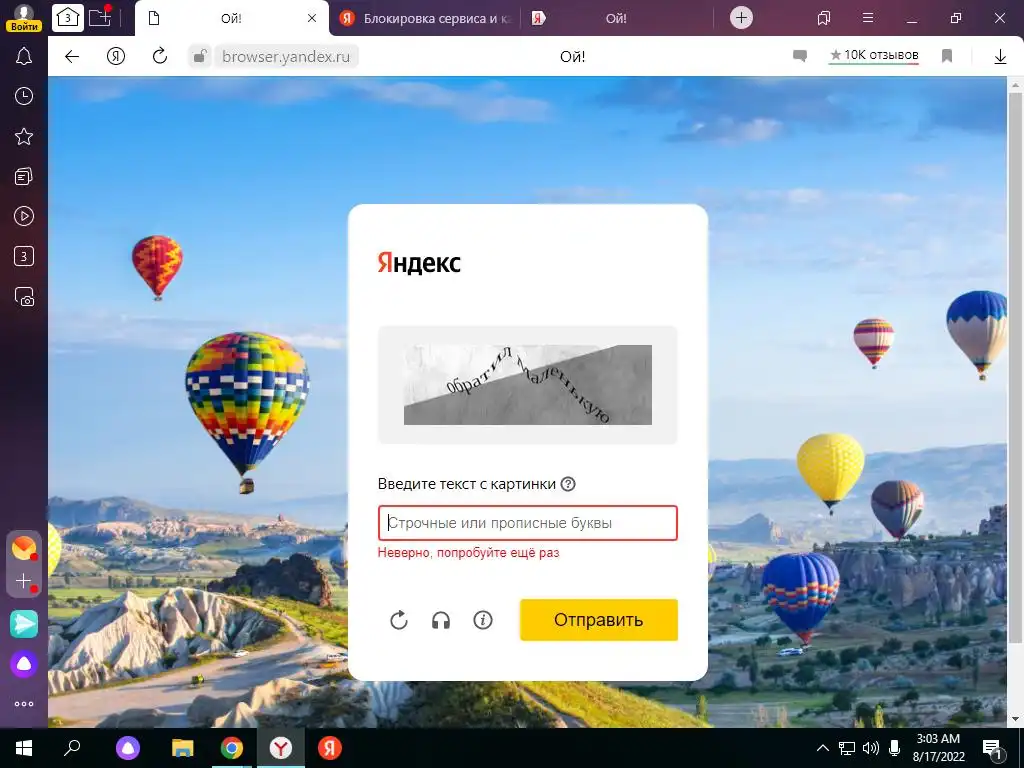Open the downloads arrow icon

tap(1000, 57)
